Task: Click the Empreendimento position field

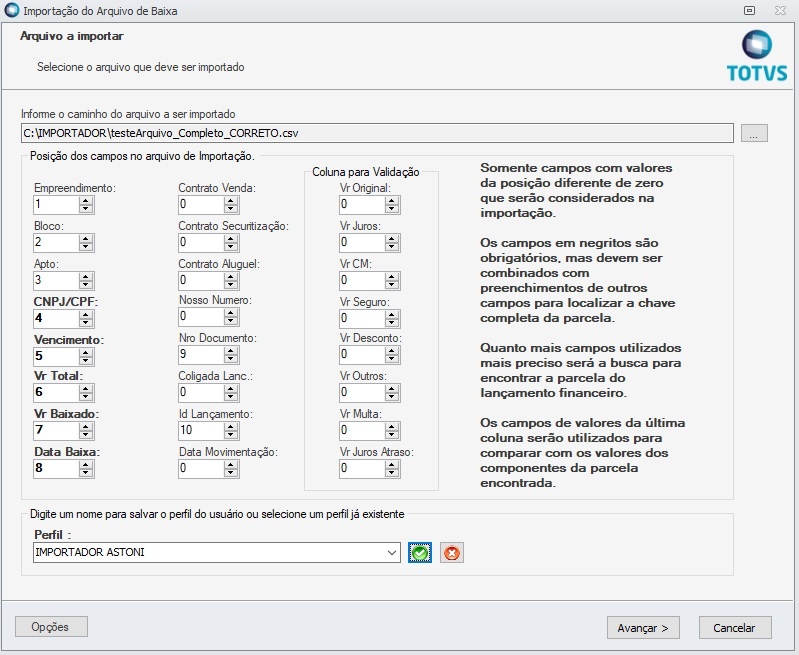Action: pos(56,204)
